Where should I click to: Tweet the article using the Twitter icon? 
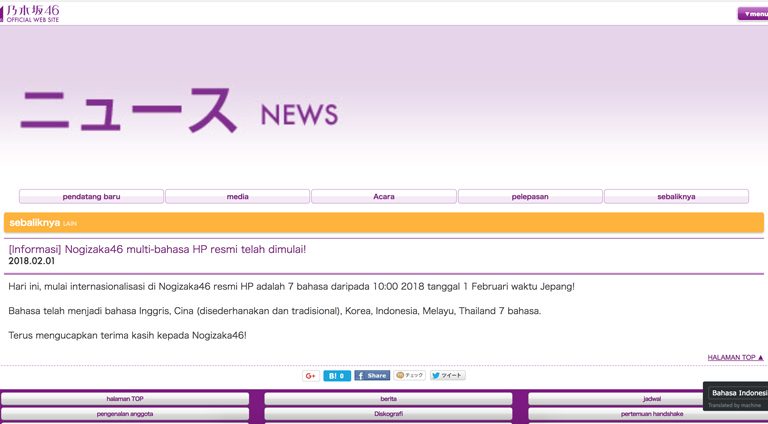point(448,376)
